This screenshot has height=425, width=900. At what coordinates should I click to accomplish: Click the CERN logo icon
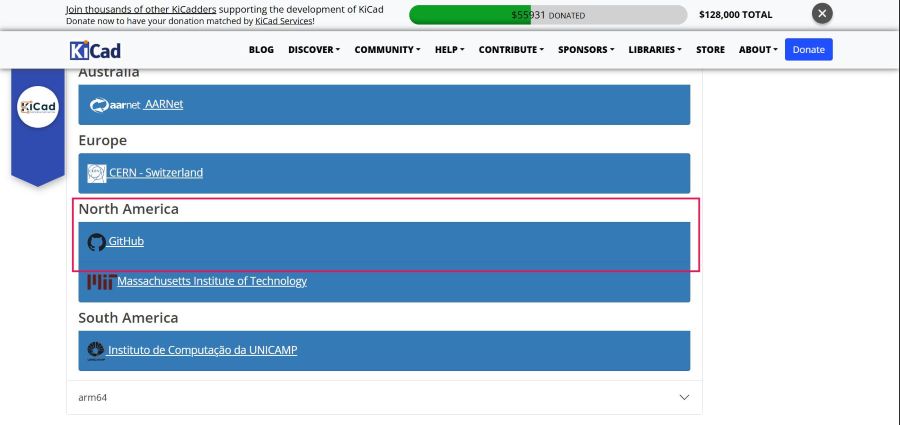click(97, 173)
